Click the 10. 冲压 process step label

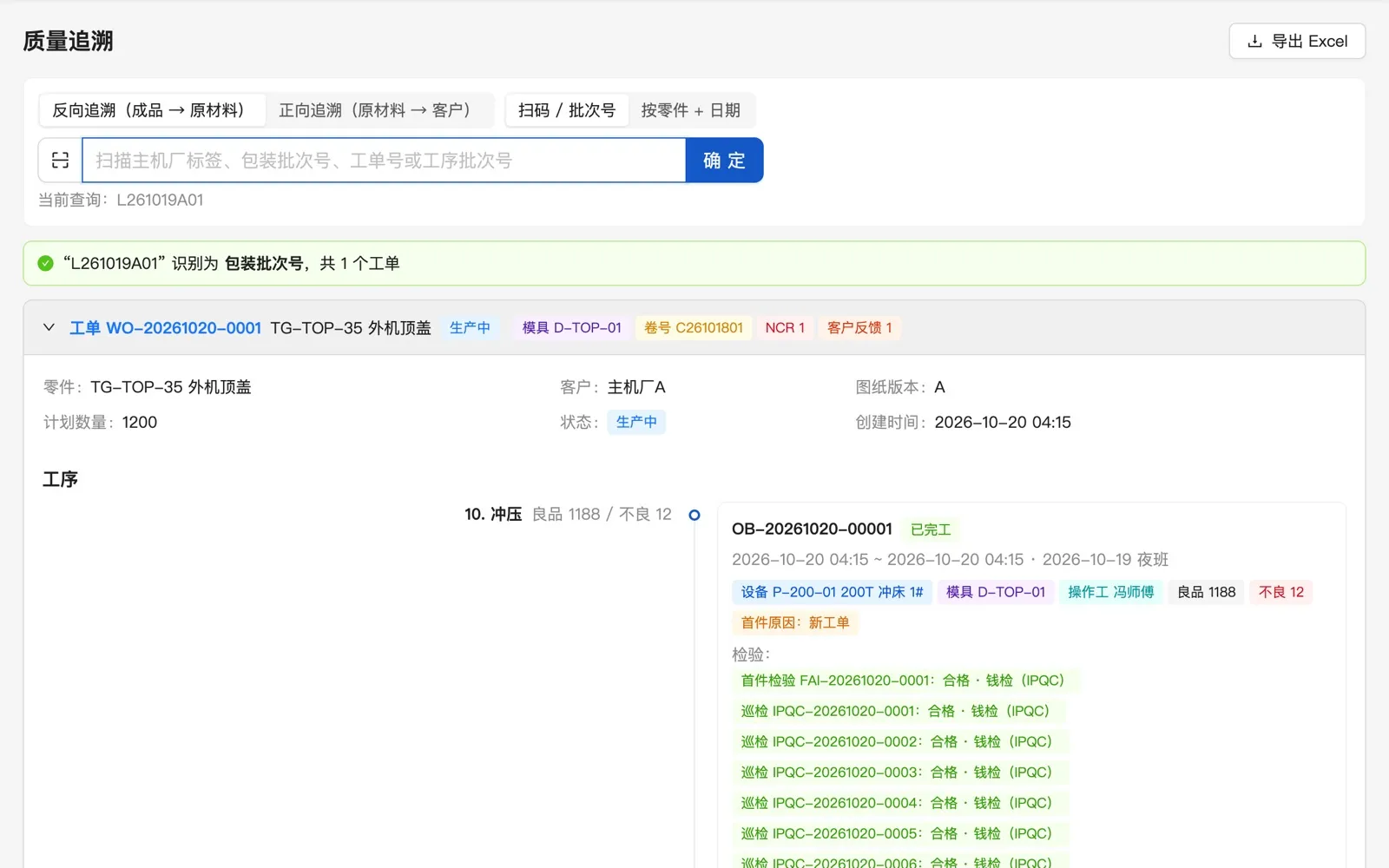tap(493, 515)
